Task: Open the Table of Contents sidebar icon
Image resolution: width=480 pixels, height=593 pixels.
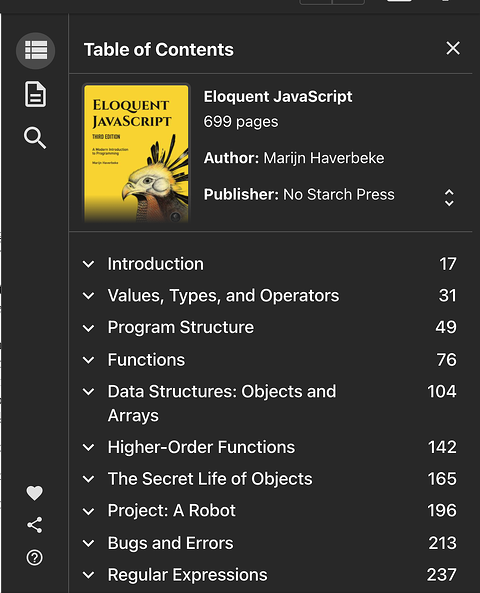Action: [x=36, y=50]
